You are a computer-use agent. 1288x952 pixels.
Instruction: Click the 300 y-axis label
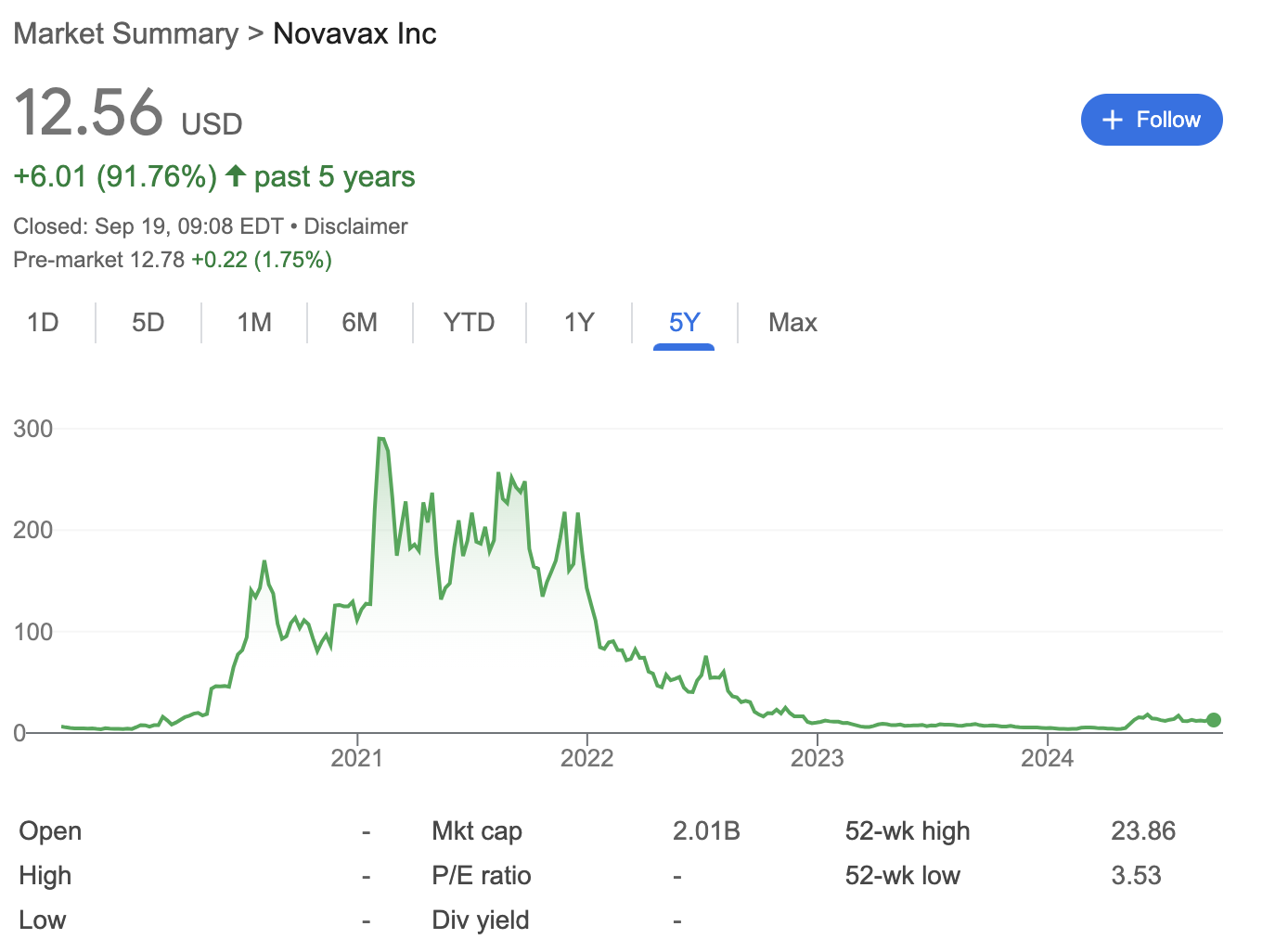click(x=33, y=429)
